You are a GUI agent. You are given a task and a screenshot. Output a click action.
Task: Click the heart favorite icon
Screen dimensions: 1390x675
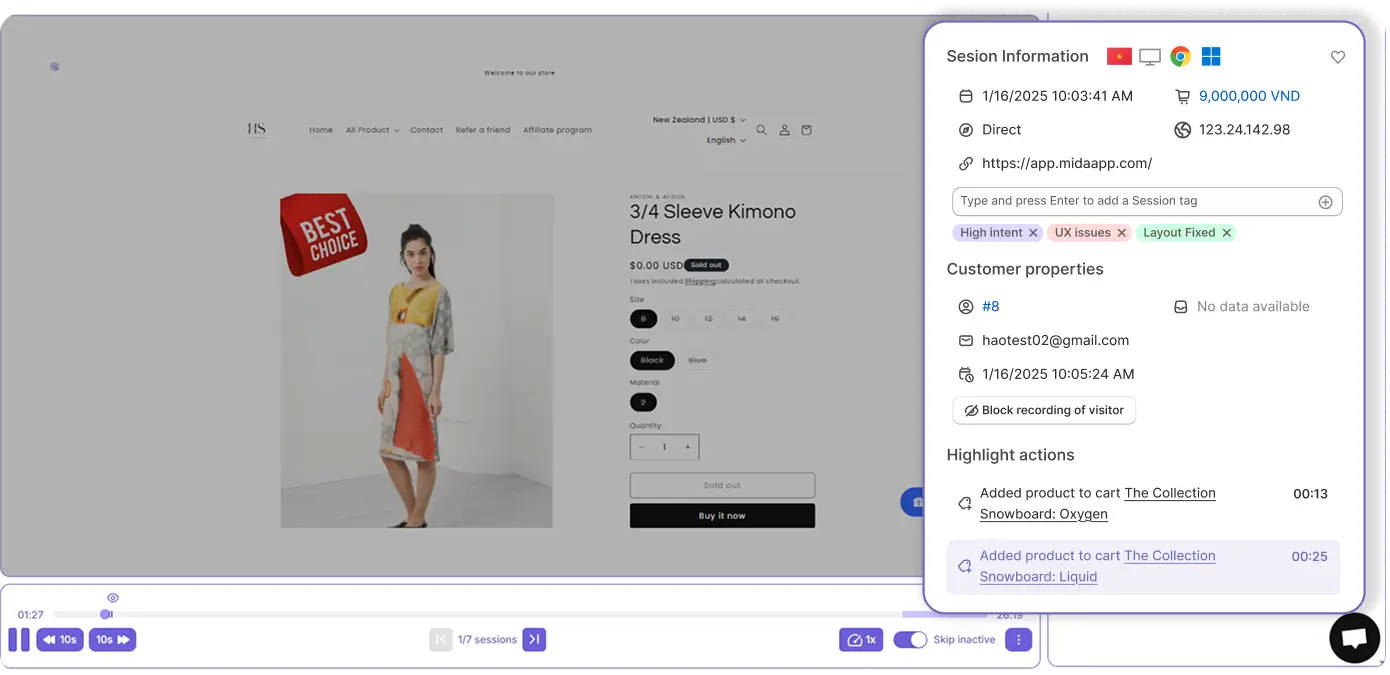(x=1337, y=58)
